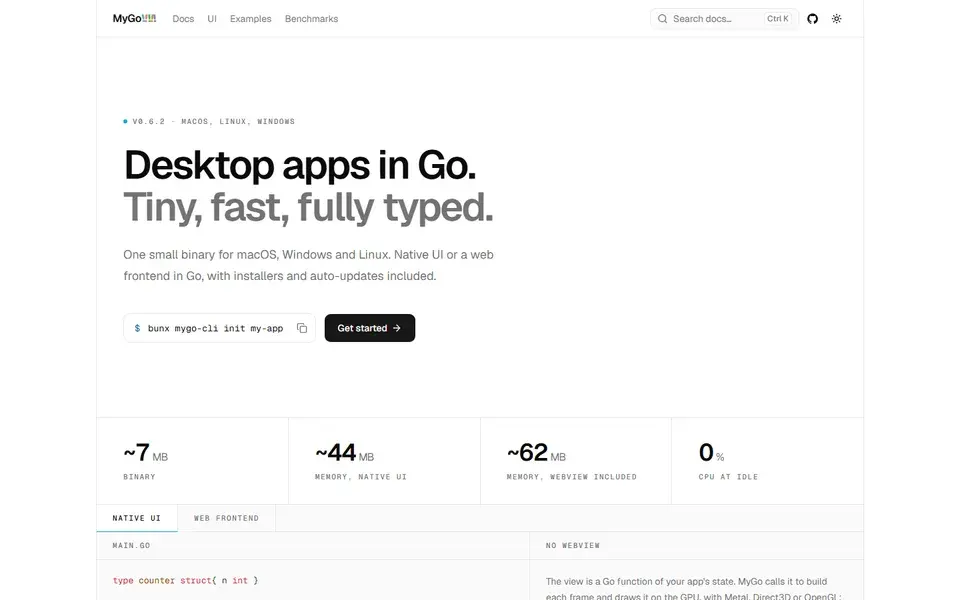Select the Native UI tab
Image resolution: width=960 pixels, height=600 pixels.
tap(137, 518)
